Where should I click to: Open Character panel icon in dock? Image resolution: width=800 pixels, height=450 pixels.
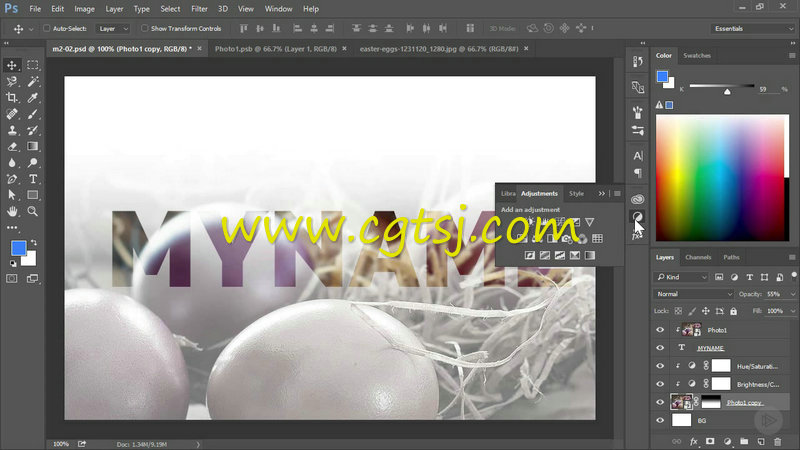tap(638, 156)
